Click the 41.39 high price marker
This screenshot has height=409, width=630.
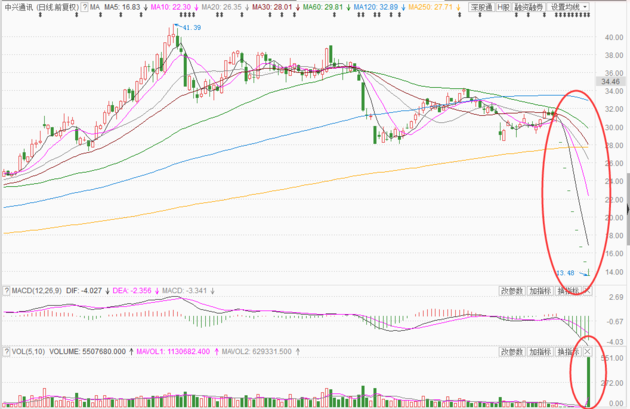(x=192, y=28)
